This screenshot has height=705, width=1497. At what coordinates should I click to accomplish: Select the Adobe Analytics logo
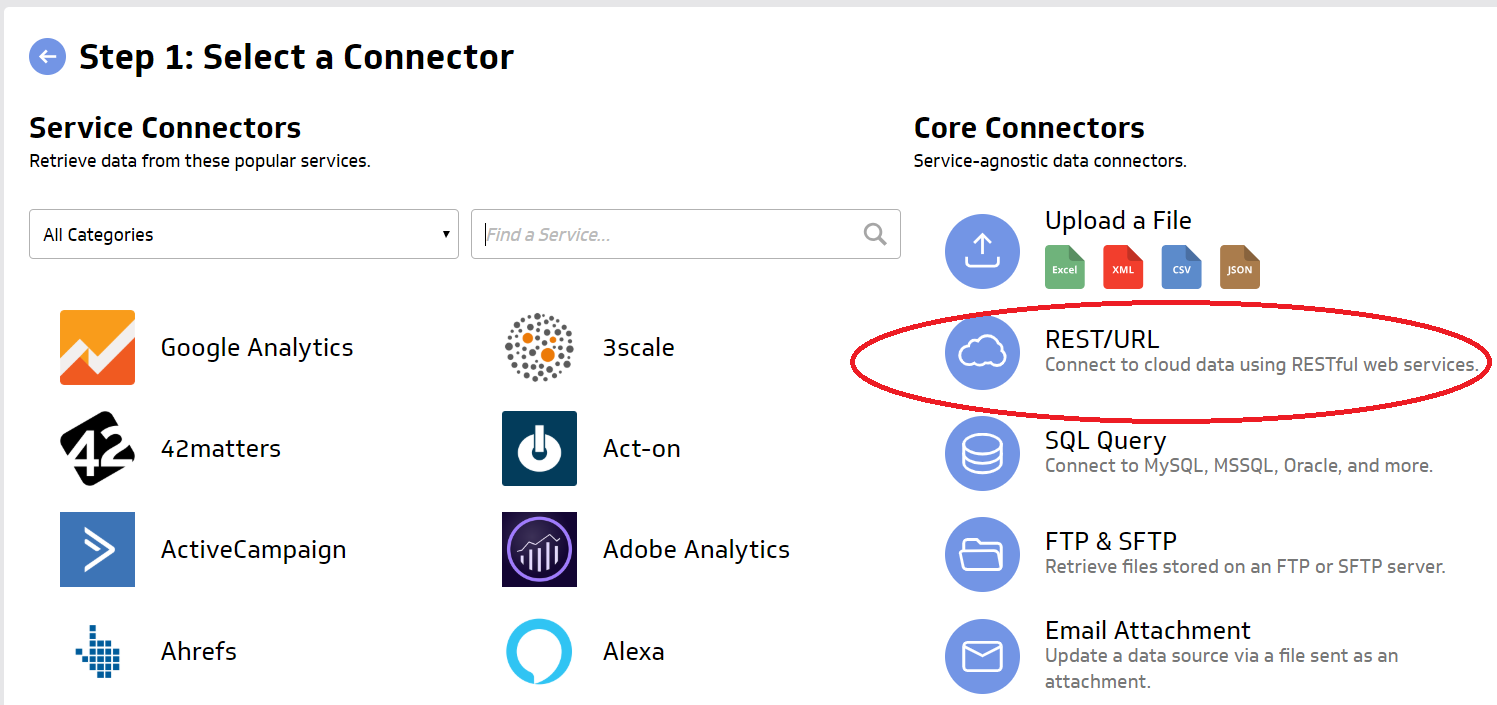[539, 549]
